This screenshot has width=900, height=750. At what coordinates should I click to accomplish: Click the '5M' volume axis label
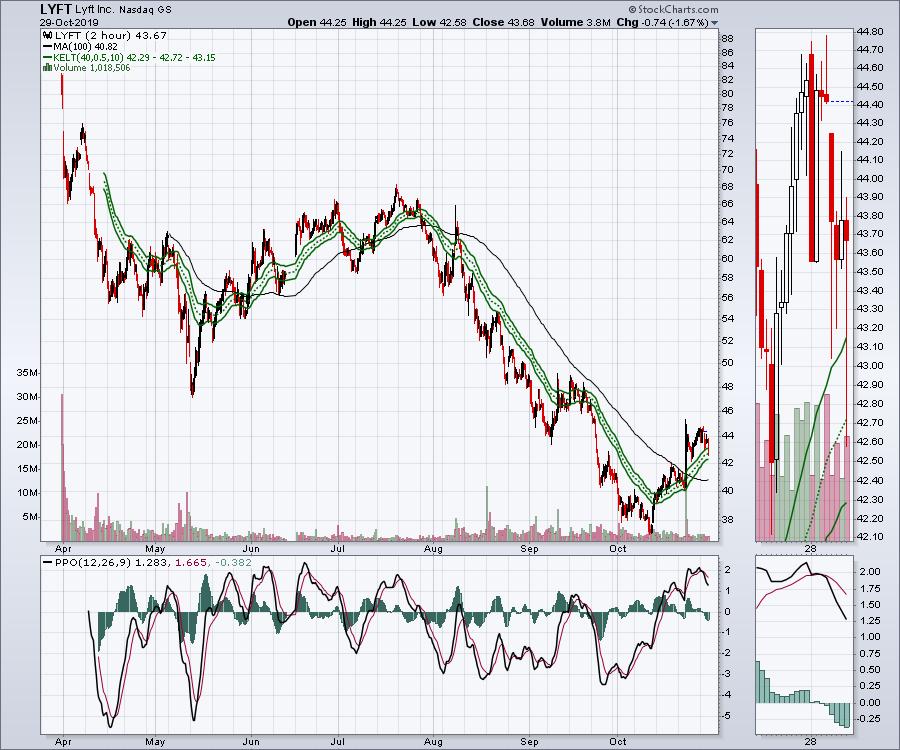pyautogui.click(x=30, y=516)
